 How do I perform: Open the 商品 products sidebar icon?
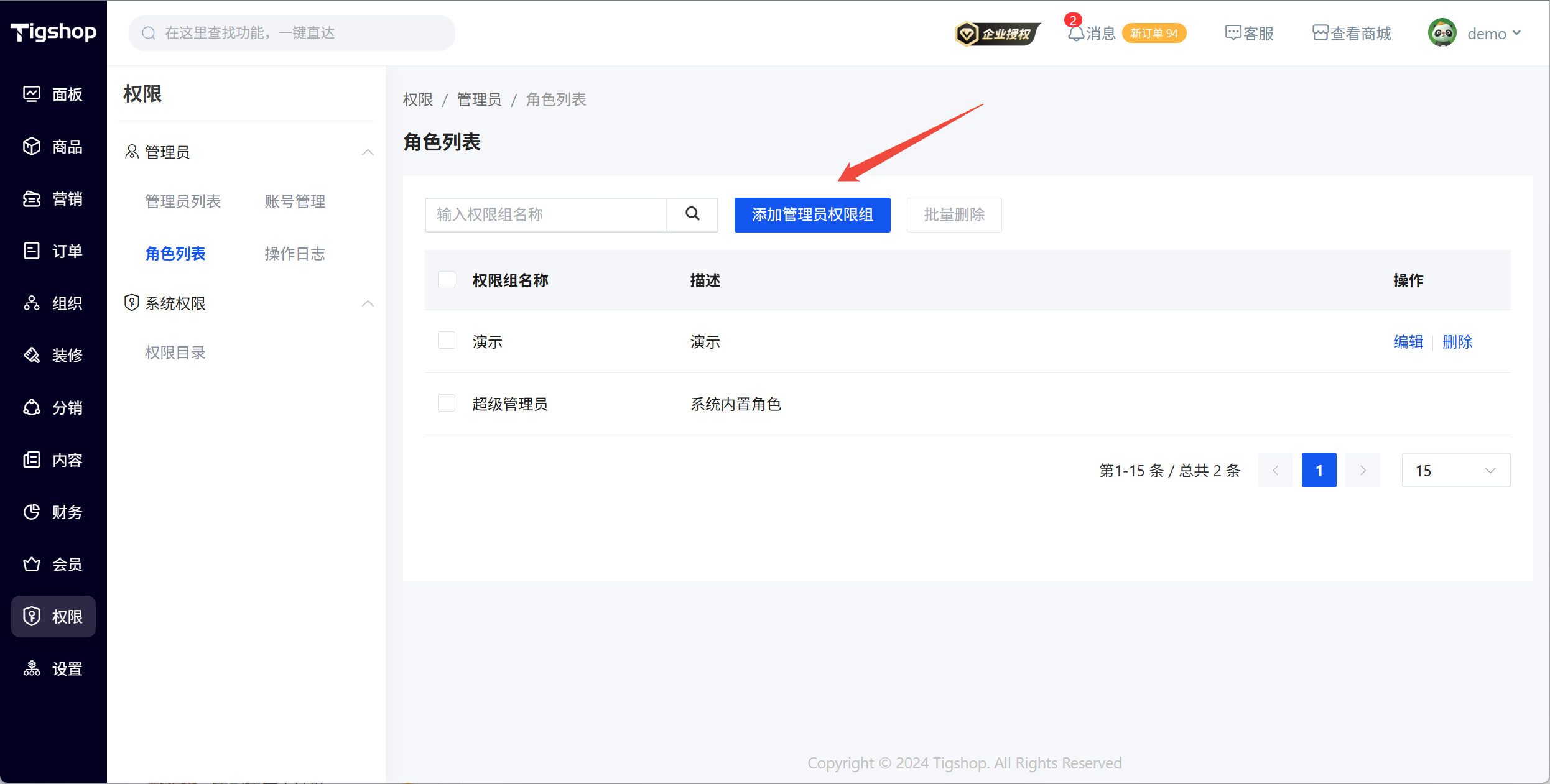(32, 146)
